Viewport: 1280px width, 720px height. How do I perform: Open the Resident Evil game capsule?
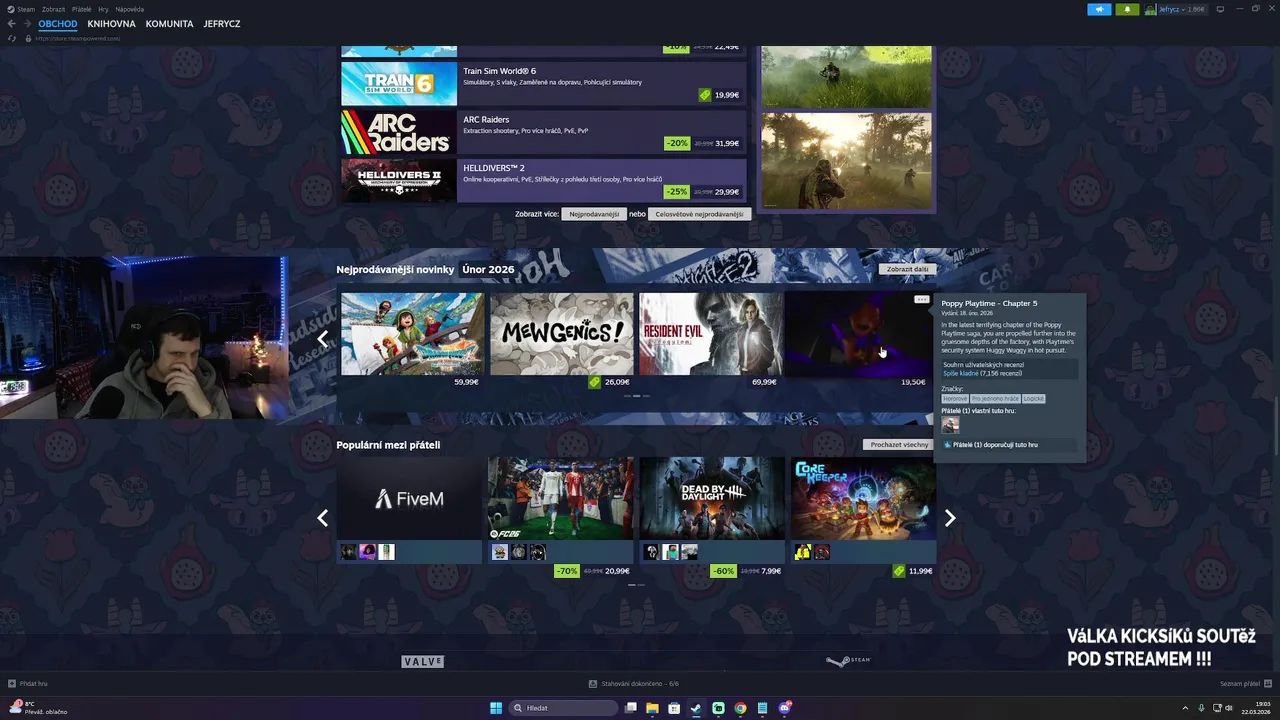point(710,334)
